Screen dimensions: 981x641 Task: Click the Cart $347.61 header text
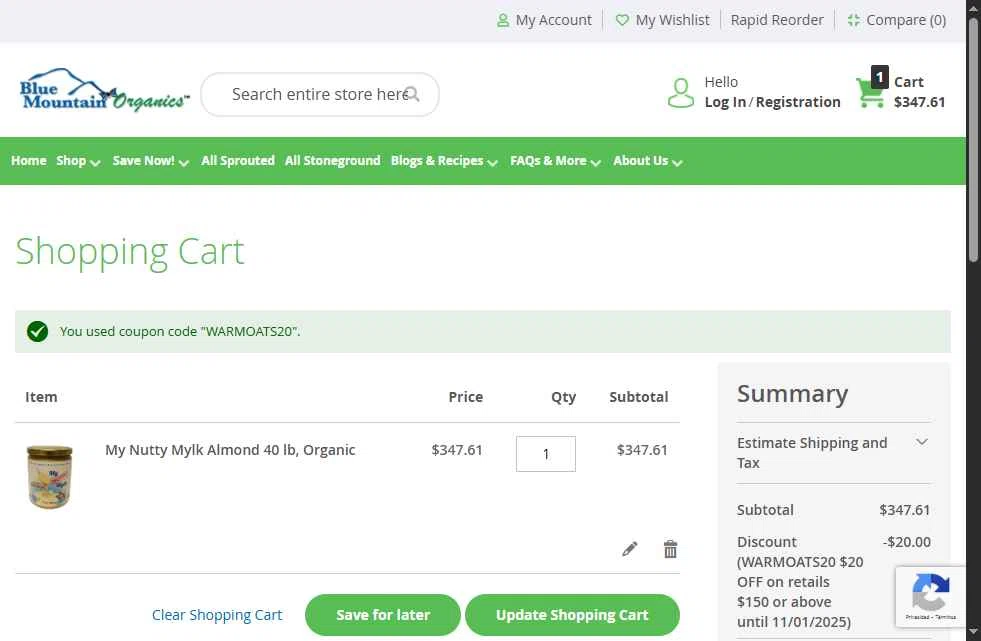(919, 92)
